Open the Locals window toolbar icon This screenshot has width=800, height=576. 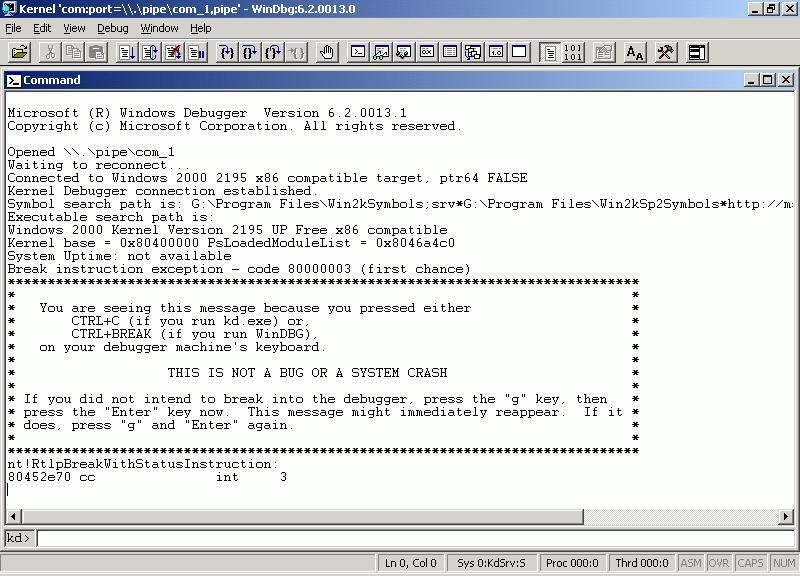pyautogui.click(x=404, y=52)
